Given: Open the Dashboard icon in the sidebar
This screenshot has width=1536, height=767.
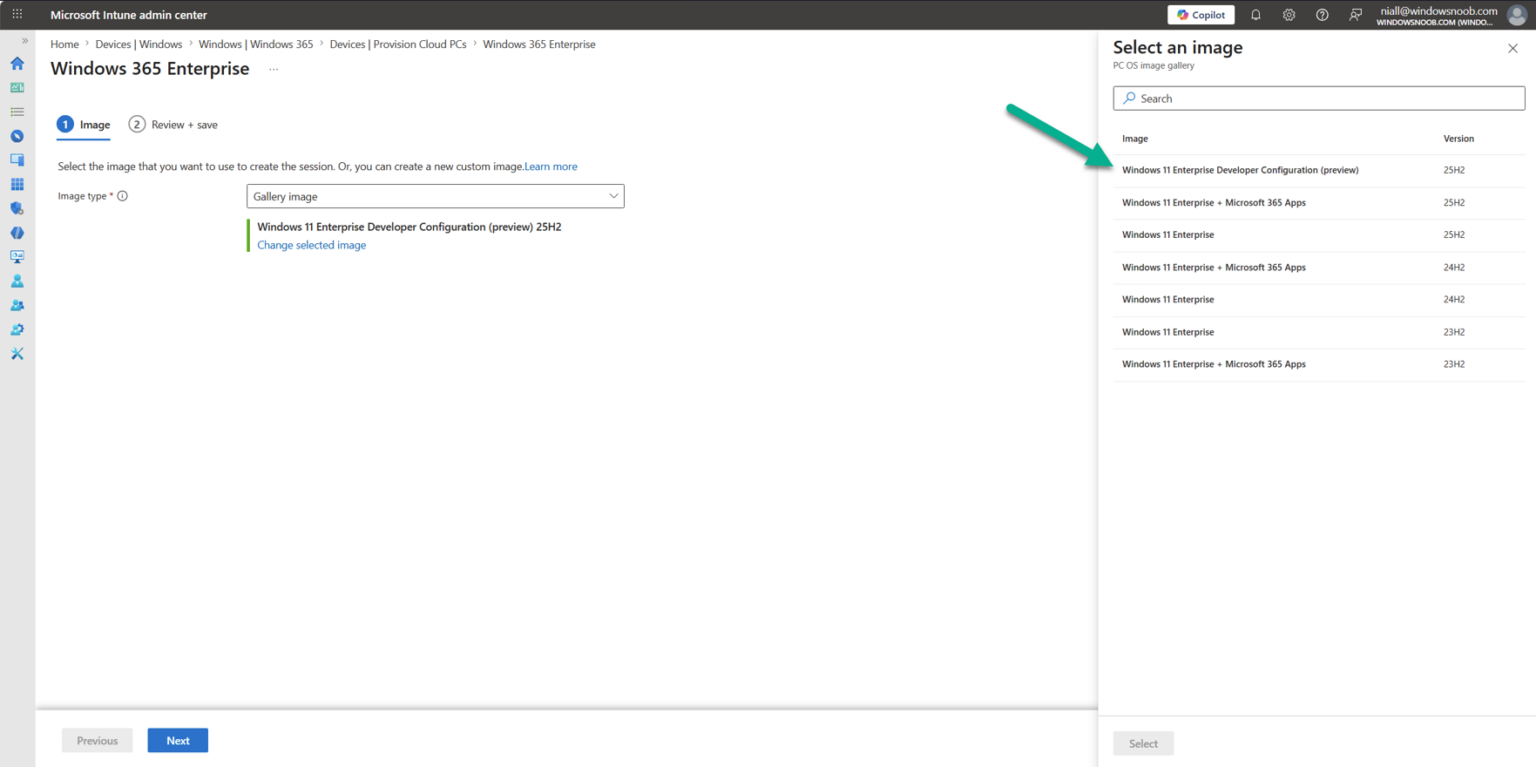Looking at the screenshot, I should [x=17, y=88].
